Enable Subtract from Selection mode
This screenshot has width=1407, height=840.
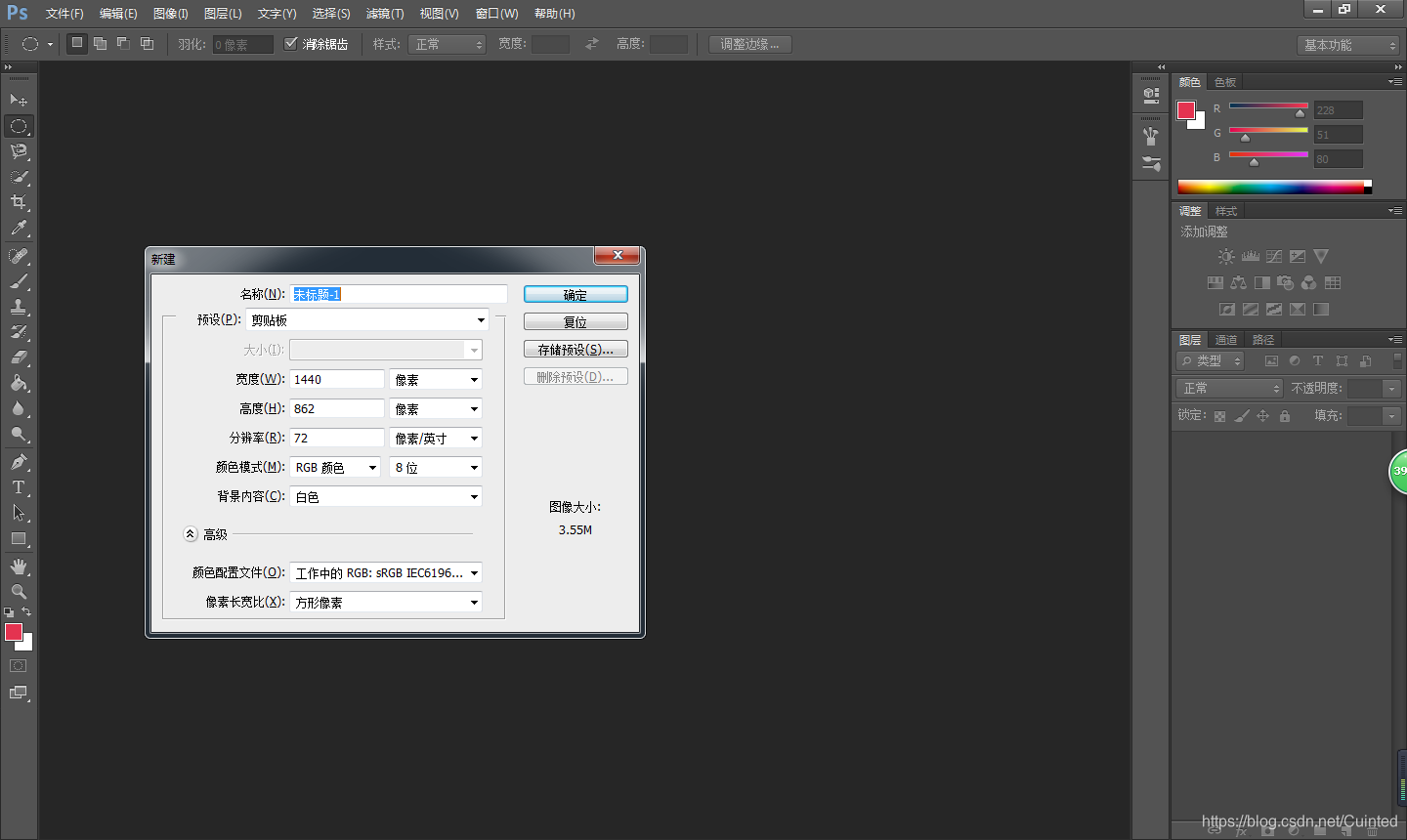click(124, 44)
